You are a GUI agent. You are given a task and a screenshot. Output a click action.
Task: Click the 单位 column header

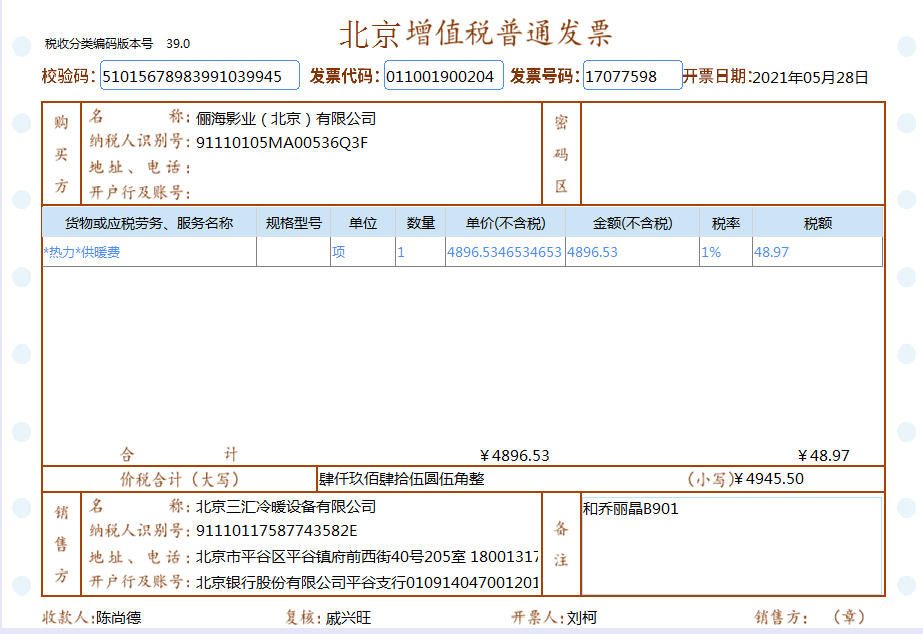click(363, 223)
